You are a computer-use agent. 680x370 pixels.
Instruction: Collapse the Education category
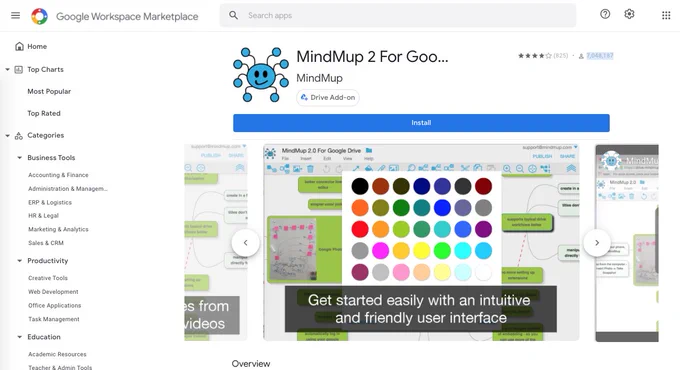[x=20, y=337]
